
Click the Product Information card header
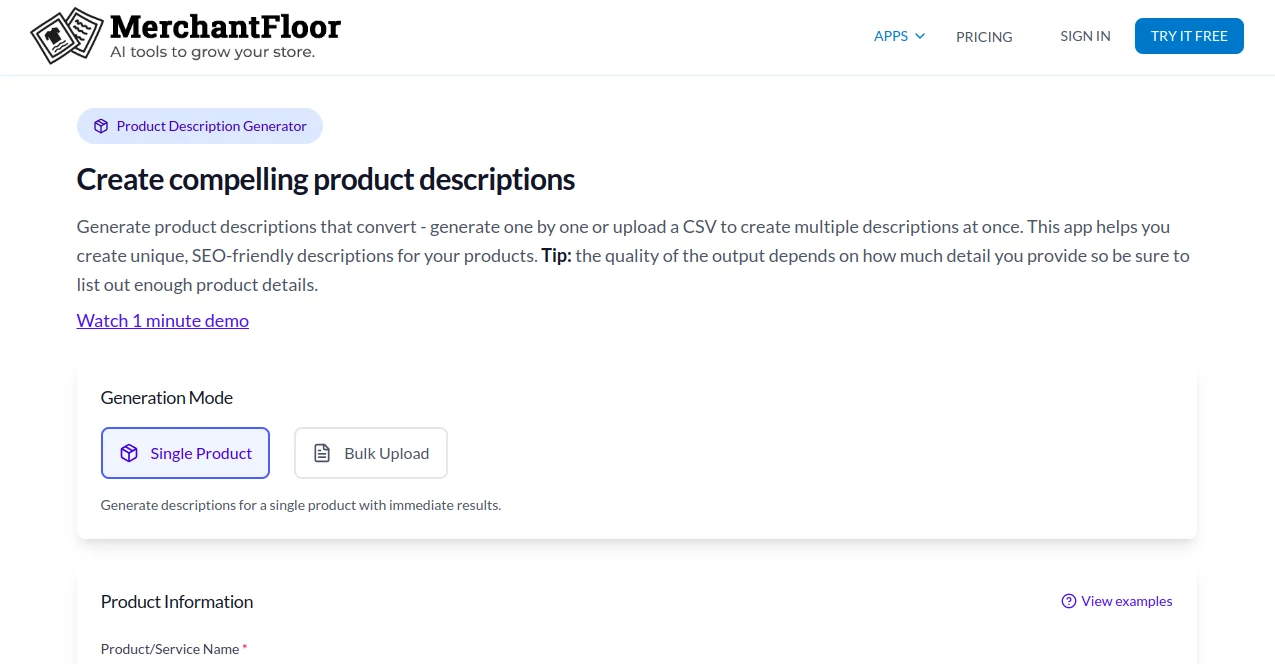(x=176, y=601)
